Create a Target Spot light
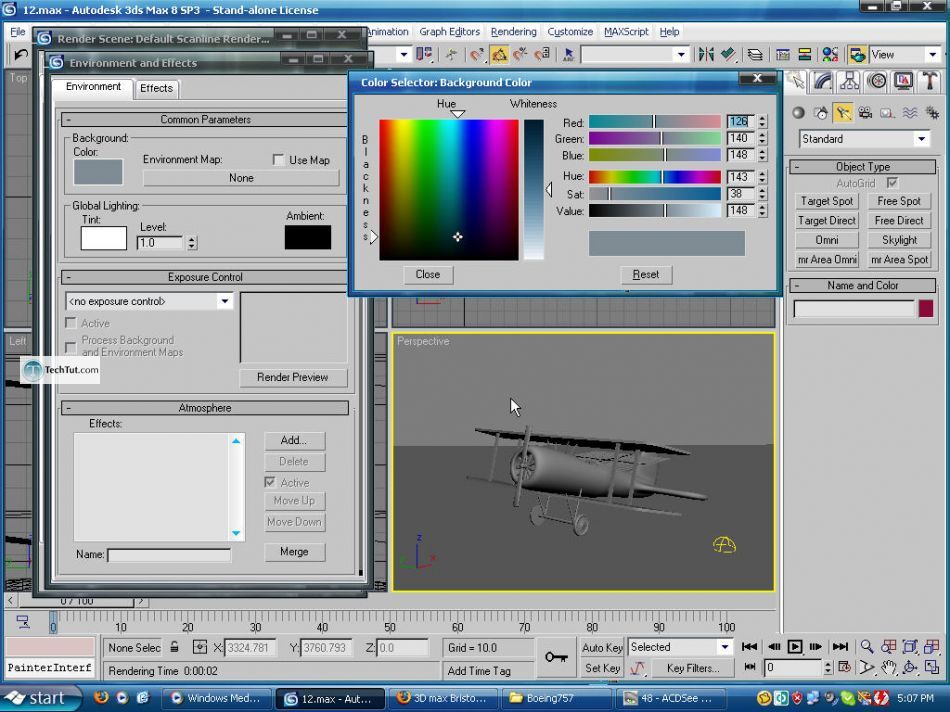Screen dimensions: 950x712 point(826,201)
